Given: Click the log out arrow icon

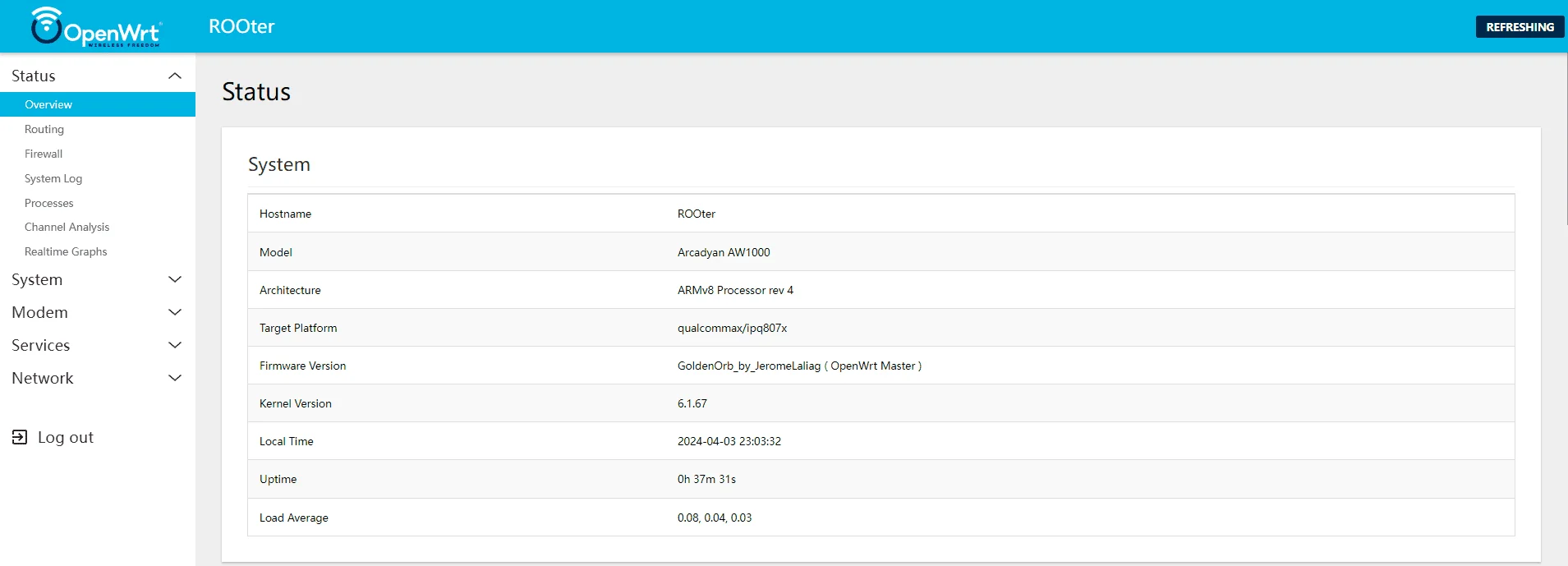Looking at the screenshot, I should (x=20, y=437).
